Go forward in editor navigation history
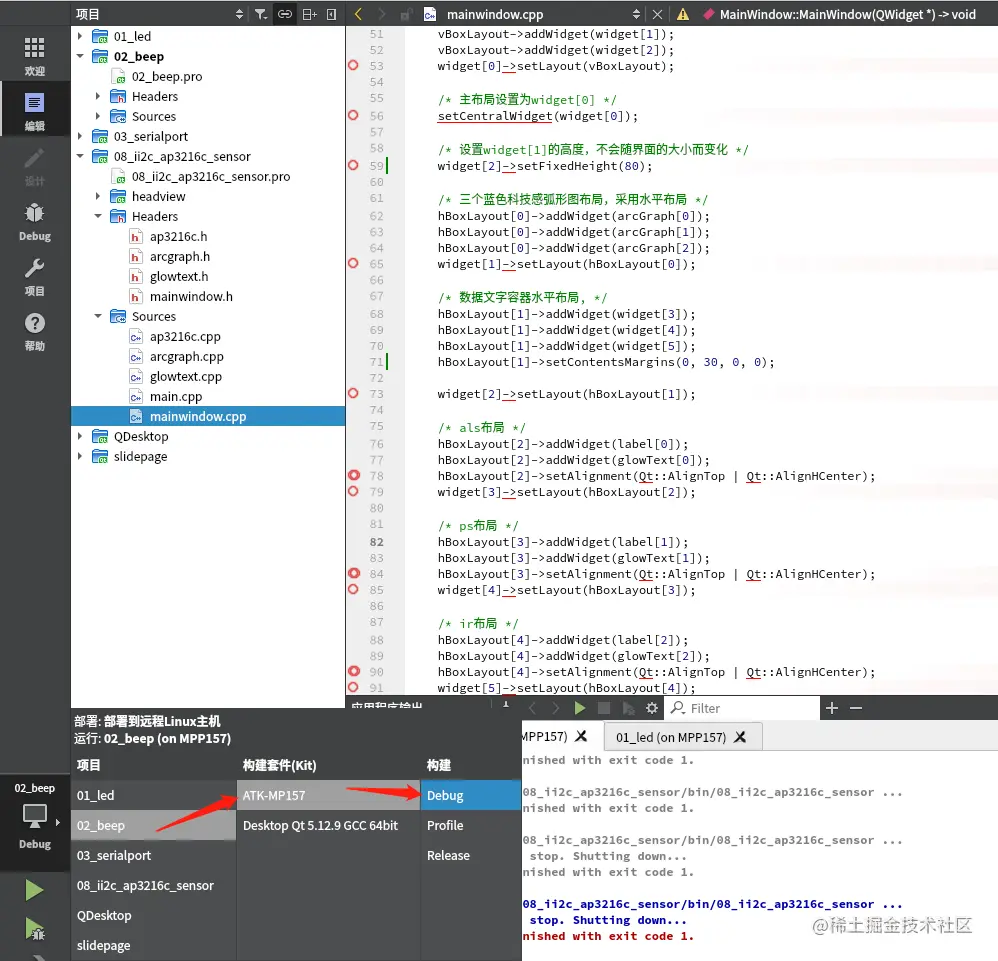998x961 pixels. [381, 14]
